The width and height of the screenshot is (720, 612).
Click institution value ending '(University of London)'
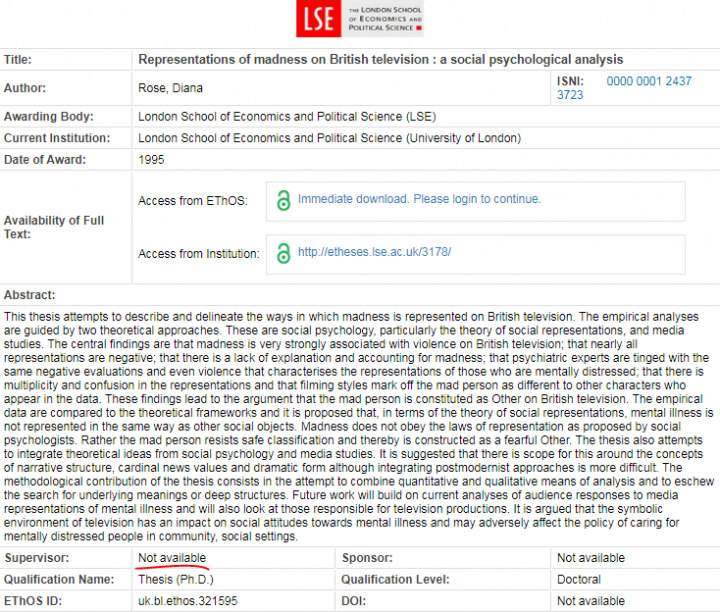pyautogui.click(x=330, y=138)
